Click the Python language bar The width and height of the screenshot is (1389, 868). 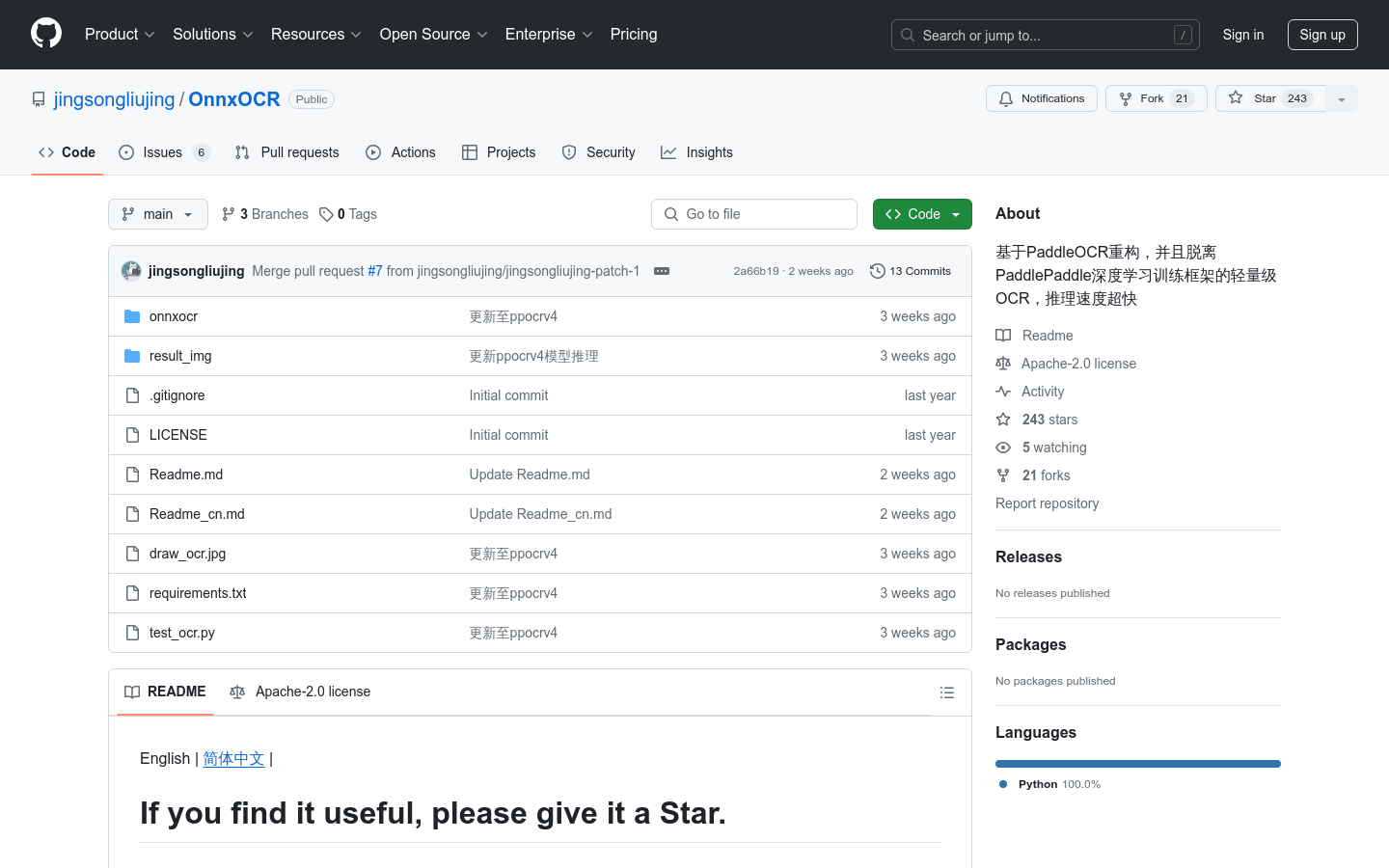point(1138,764)
